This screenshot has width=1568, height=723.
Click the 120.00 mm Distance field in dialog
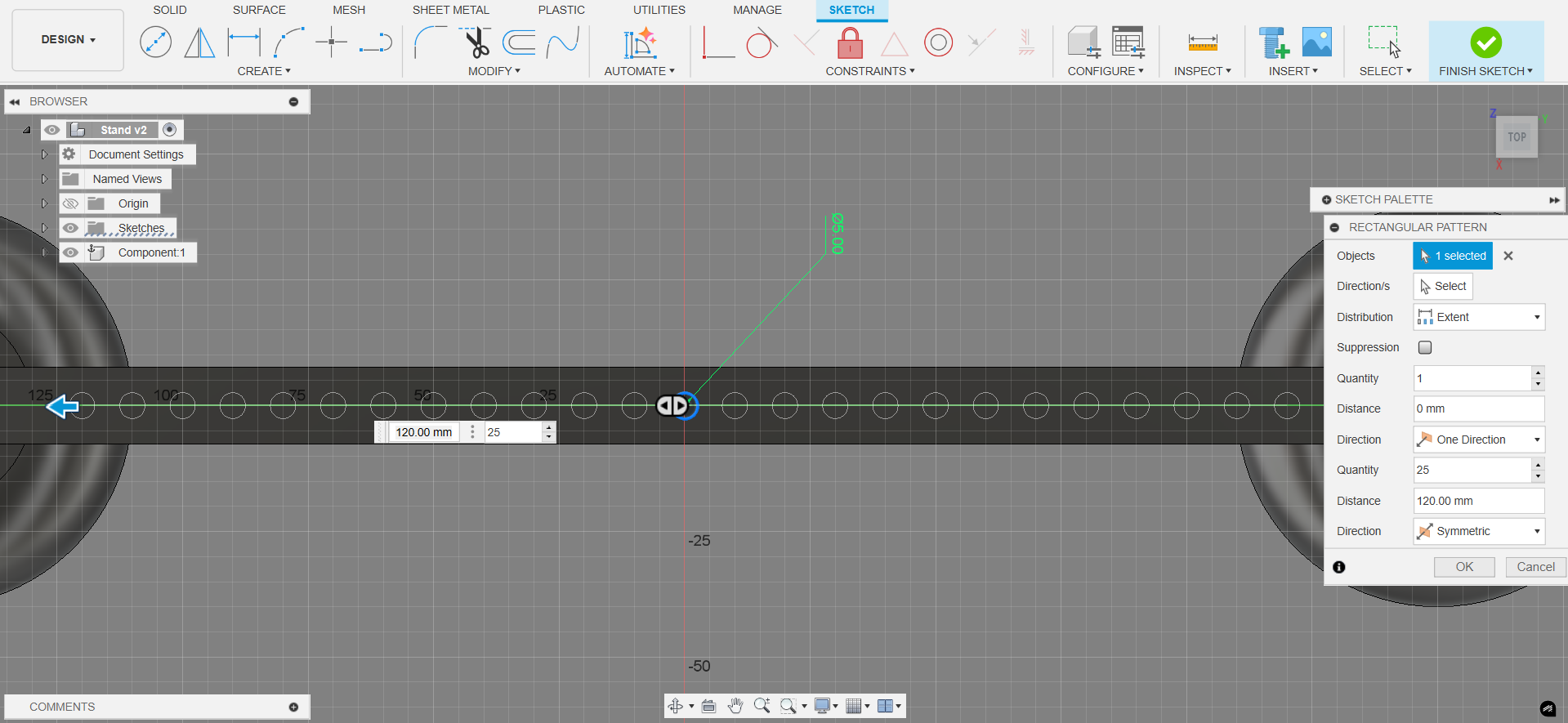pos(1479,501)
